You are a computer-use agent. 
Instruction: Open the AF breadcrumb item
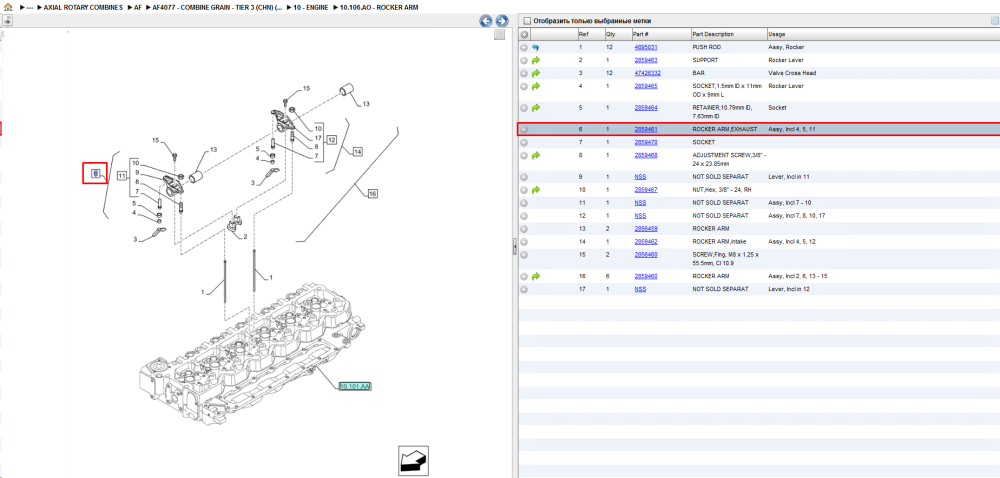tap(138, 7)
